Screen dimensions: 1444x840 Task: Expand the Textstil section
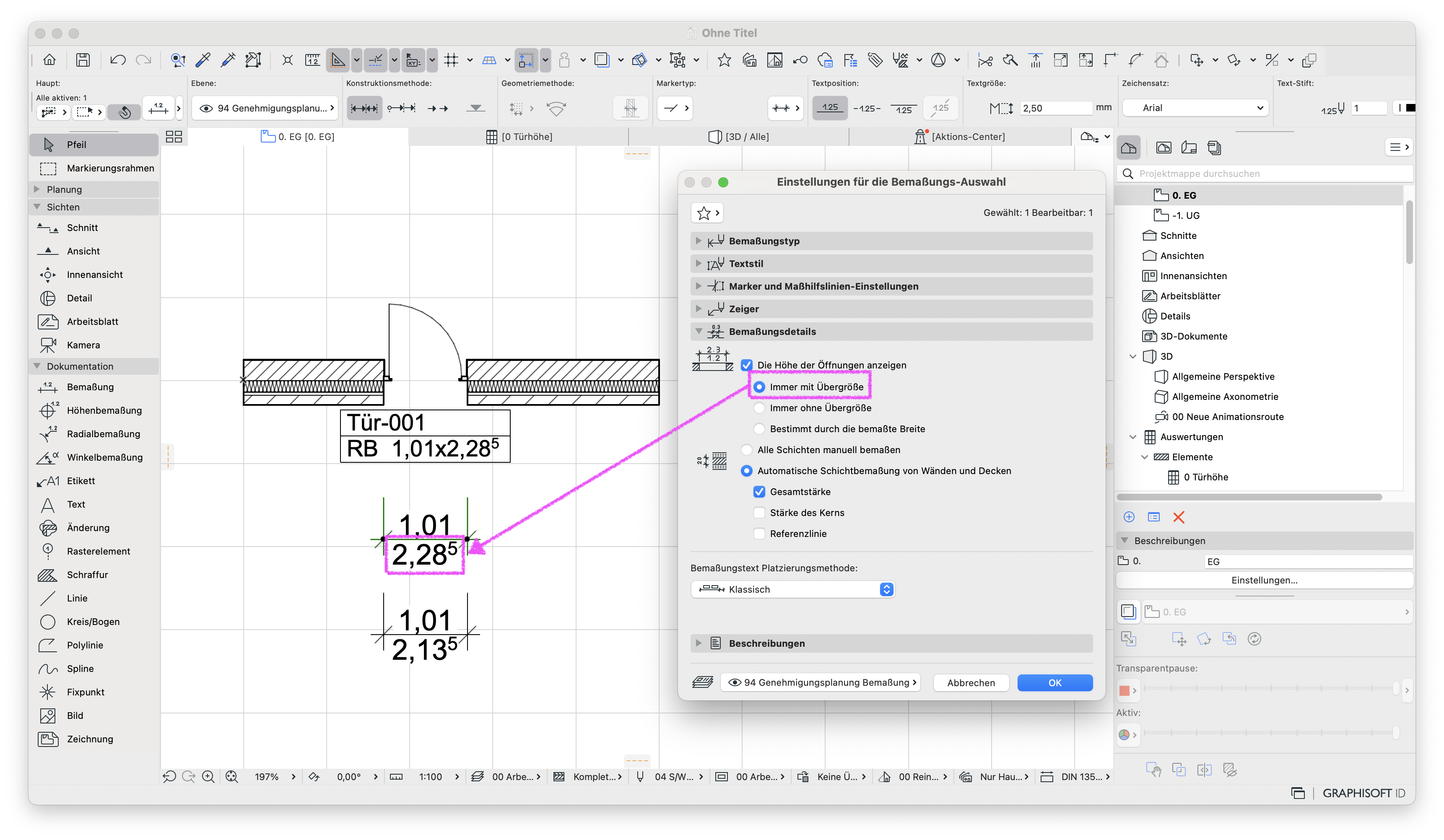[891, 264]
